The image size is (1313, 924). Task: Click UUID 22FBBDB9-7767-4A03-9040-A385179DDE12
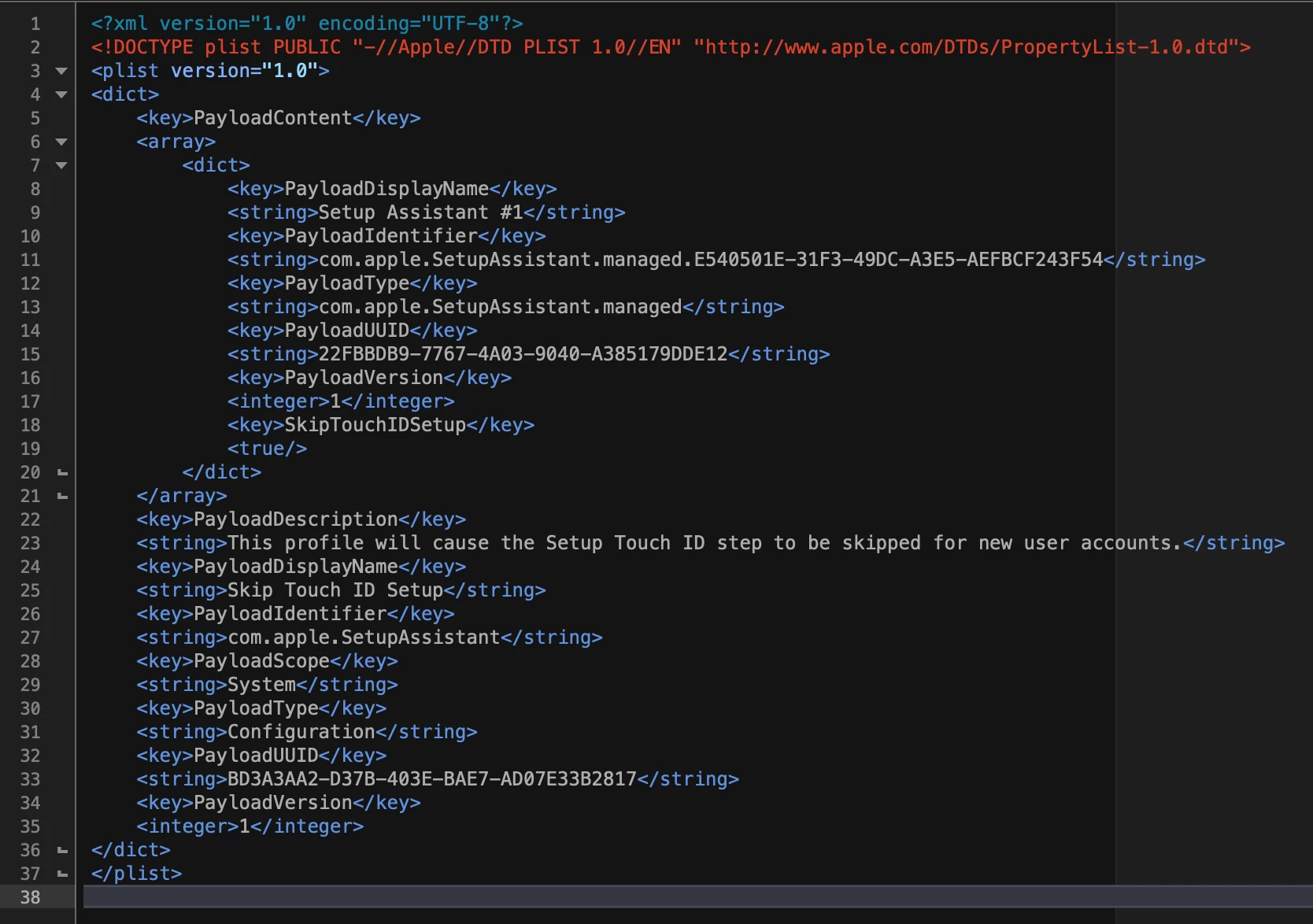click(523, 354)
